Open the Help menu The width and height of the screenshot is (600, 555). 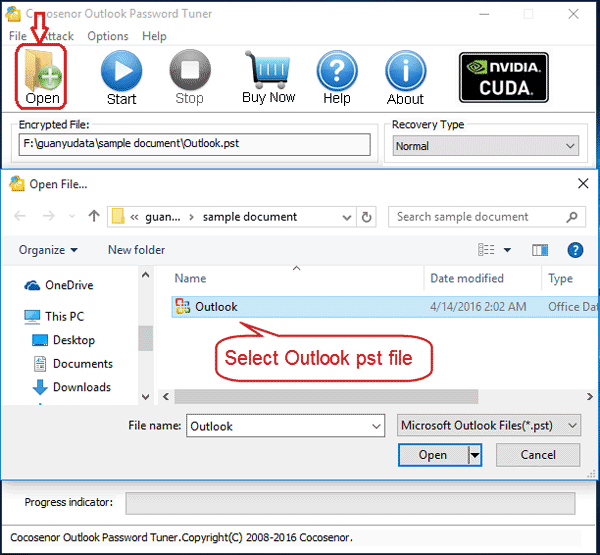(154, 36)
